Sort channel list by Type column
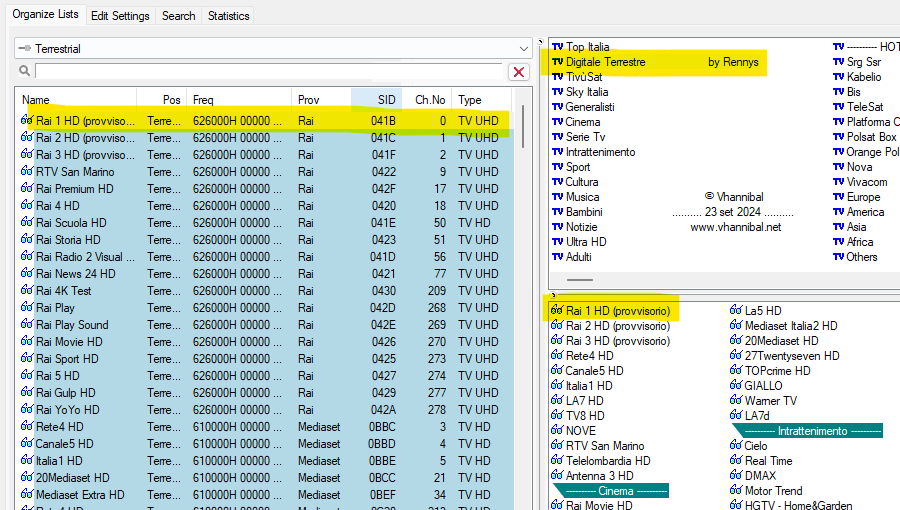The height and width of the screenshot is (510, 900). point(481,100)
